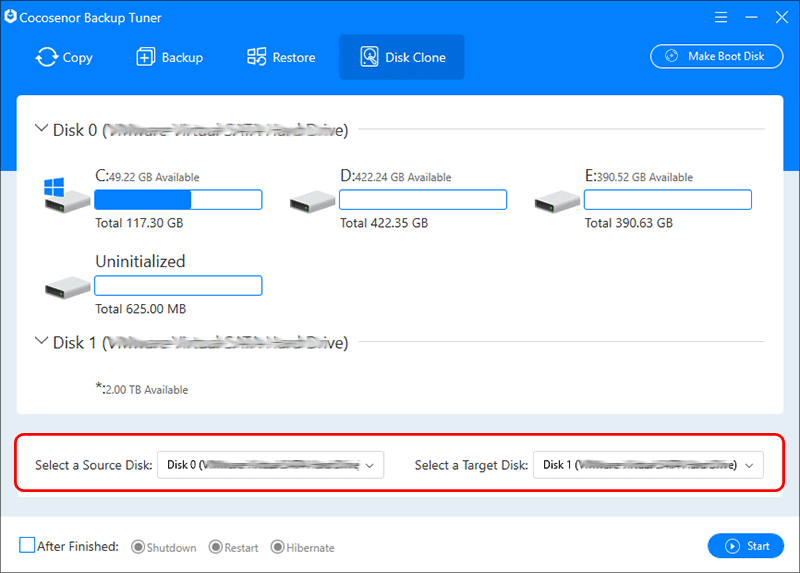The height and width of the screenshot is (573, 800).
Task: Click the Start button
Action: pos(745,546)
